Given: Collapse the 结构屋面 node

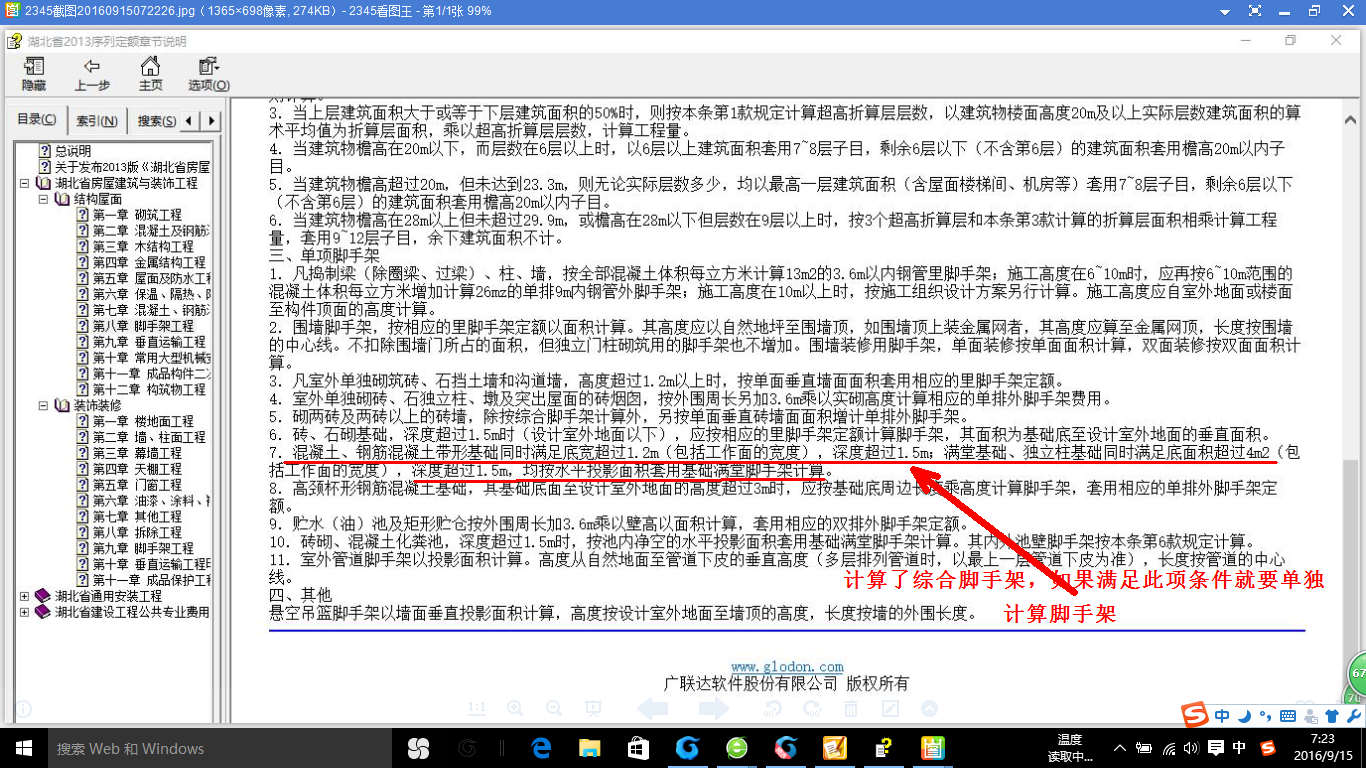Looking at the screenshot, I should 43,200.
